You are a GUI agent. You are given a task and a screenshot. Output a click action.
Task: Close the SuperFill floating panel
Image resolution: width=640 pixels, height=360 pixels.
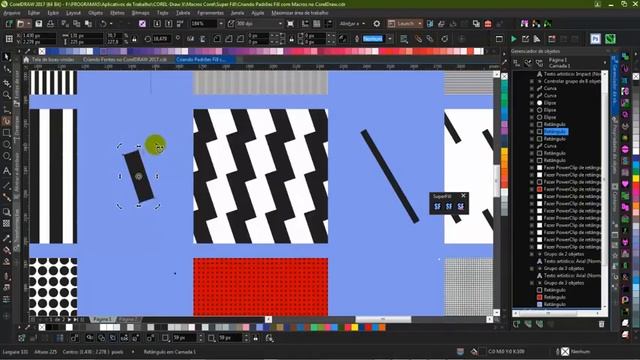point(463,196)
